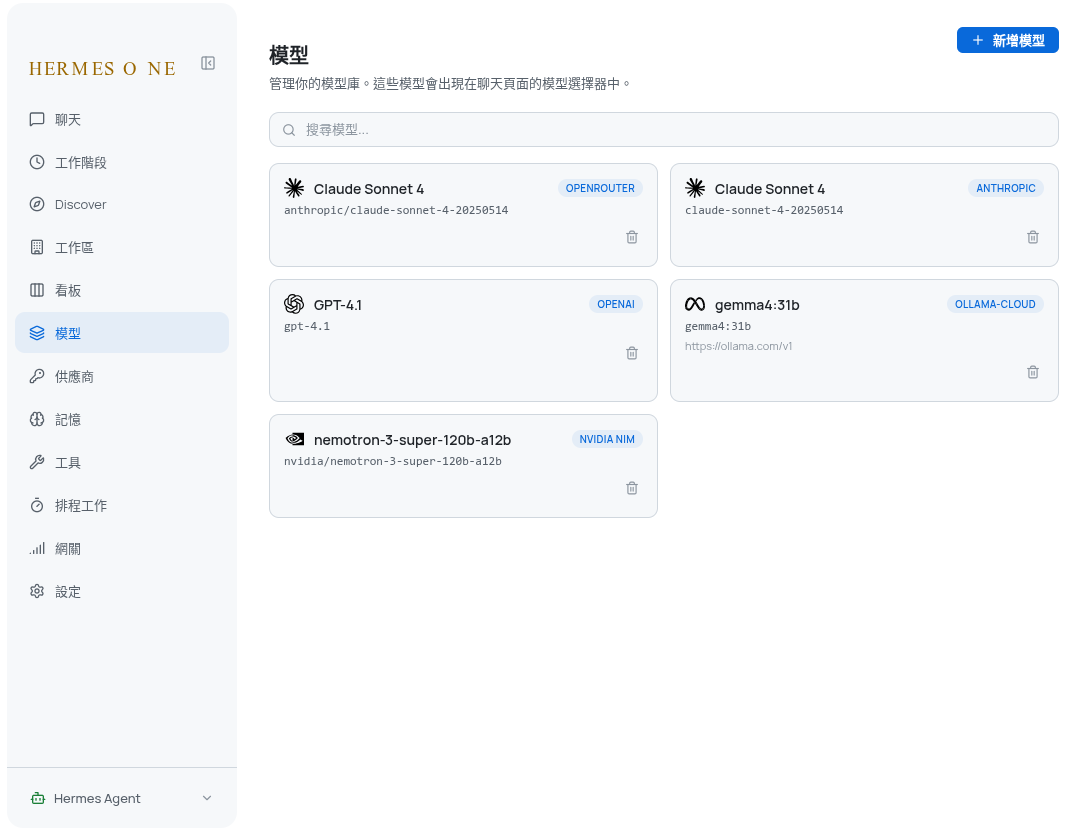The image size is (1089, 838).
Task: Delete the nemotron-3-super-120b-a12b model
Action: (632, 488)
